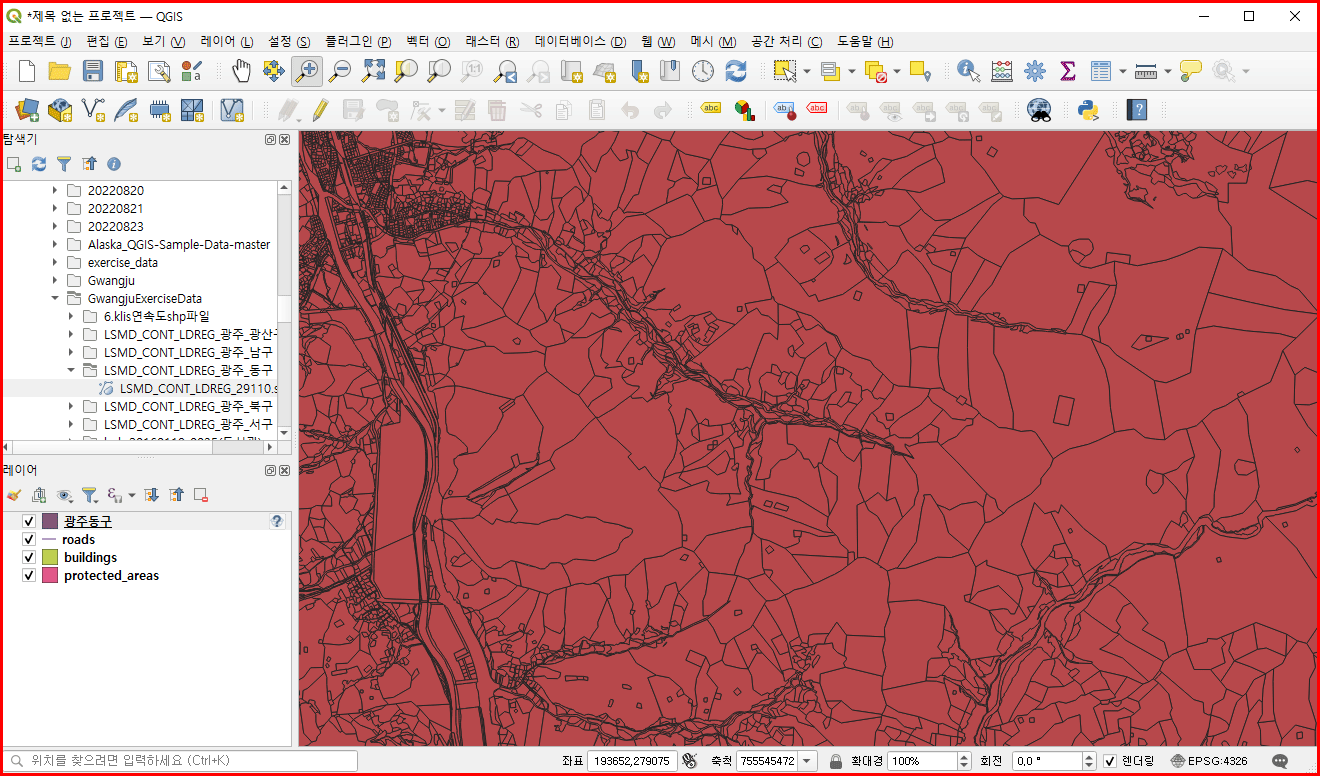Image resolution: width=1320 pixels, height=776 pixels.
Task: Click the Filter Browser funnel icon
Action: coord(64,163)
